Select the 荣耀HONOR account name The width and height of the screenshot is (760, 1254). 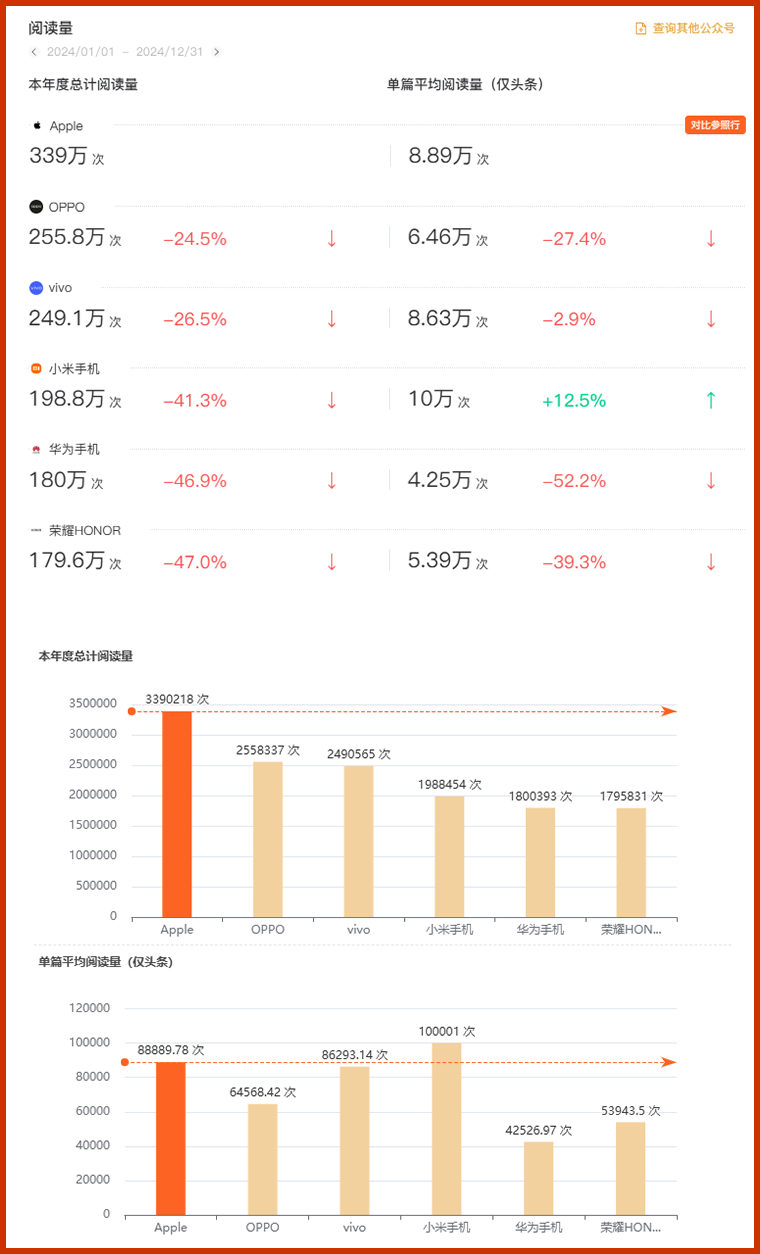pos(85,531)
